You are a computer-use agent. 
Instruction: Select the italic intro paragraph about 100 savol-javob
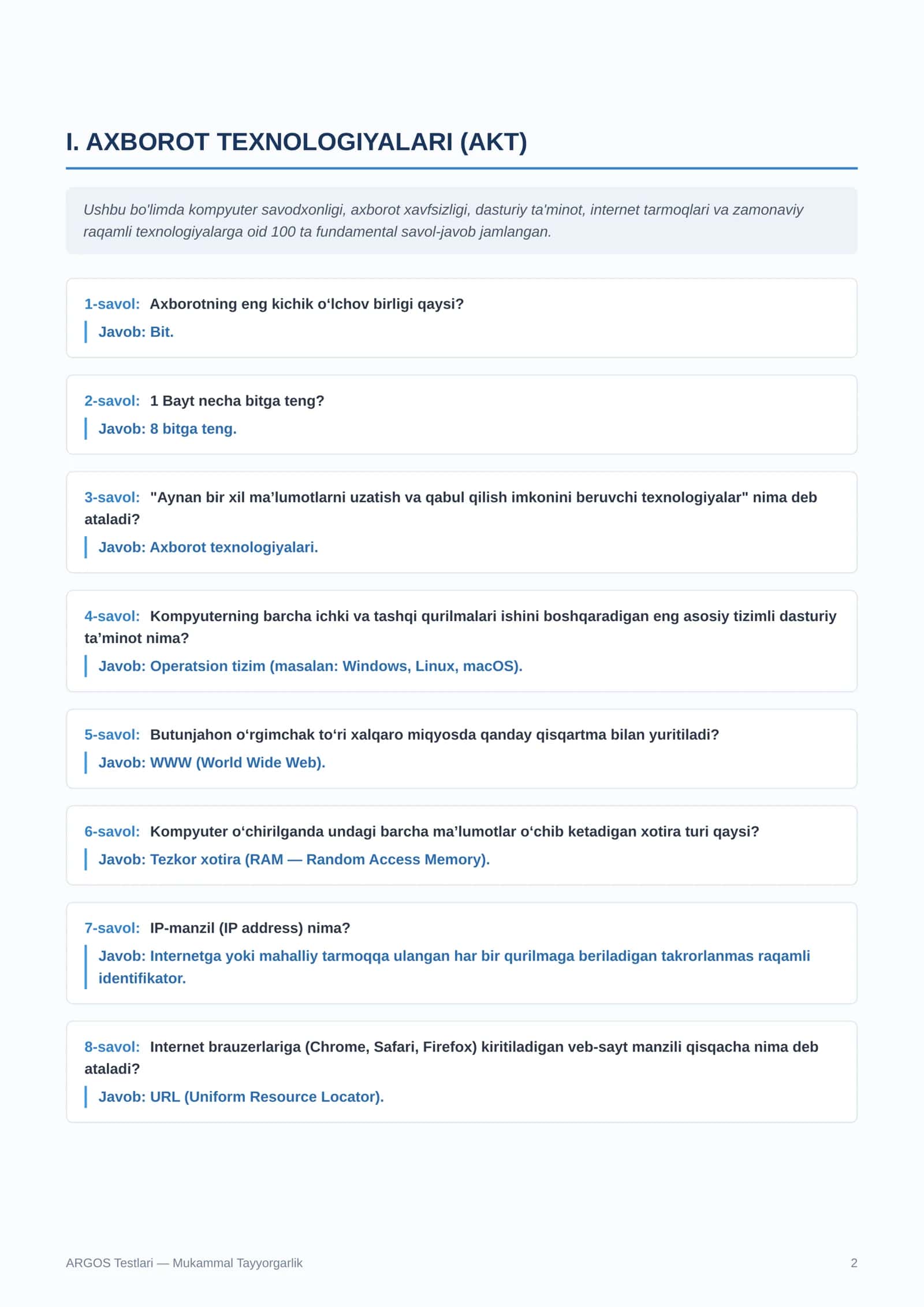[x=444, y=221]
